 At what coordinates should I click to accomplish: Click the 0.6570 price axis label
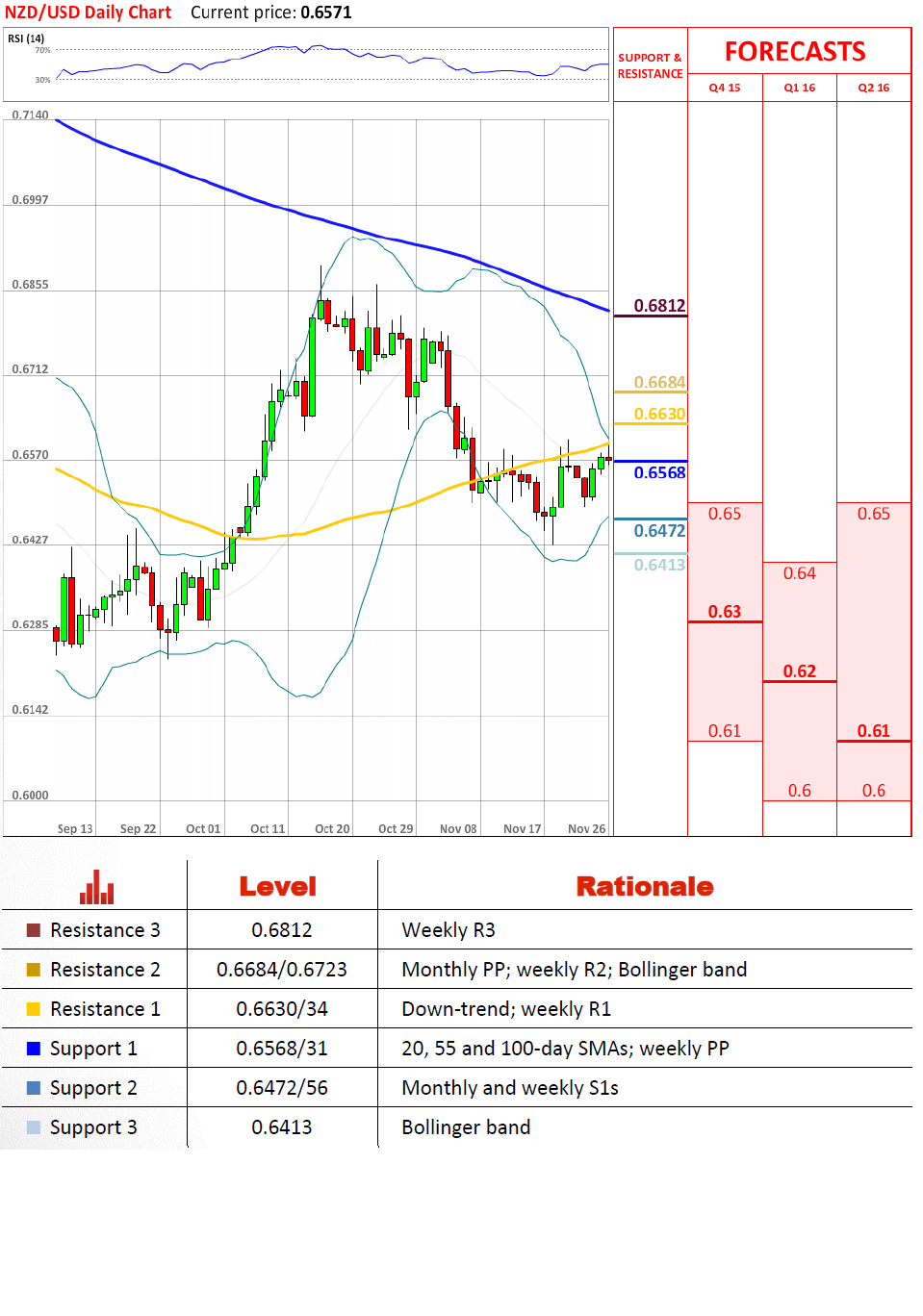(x=30, y=455)
